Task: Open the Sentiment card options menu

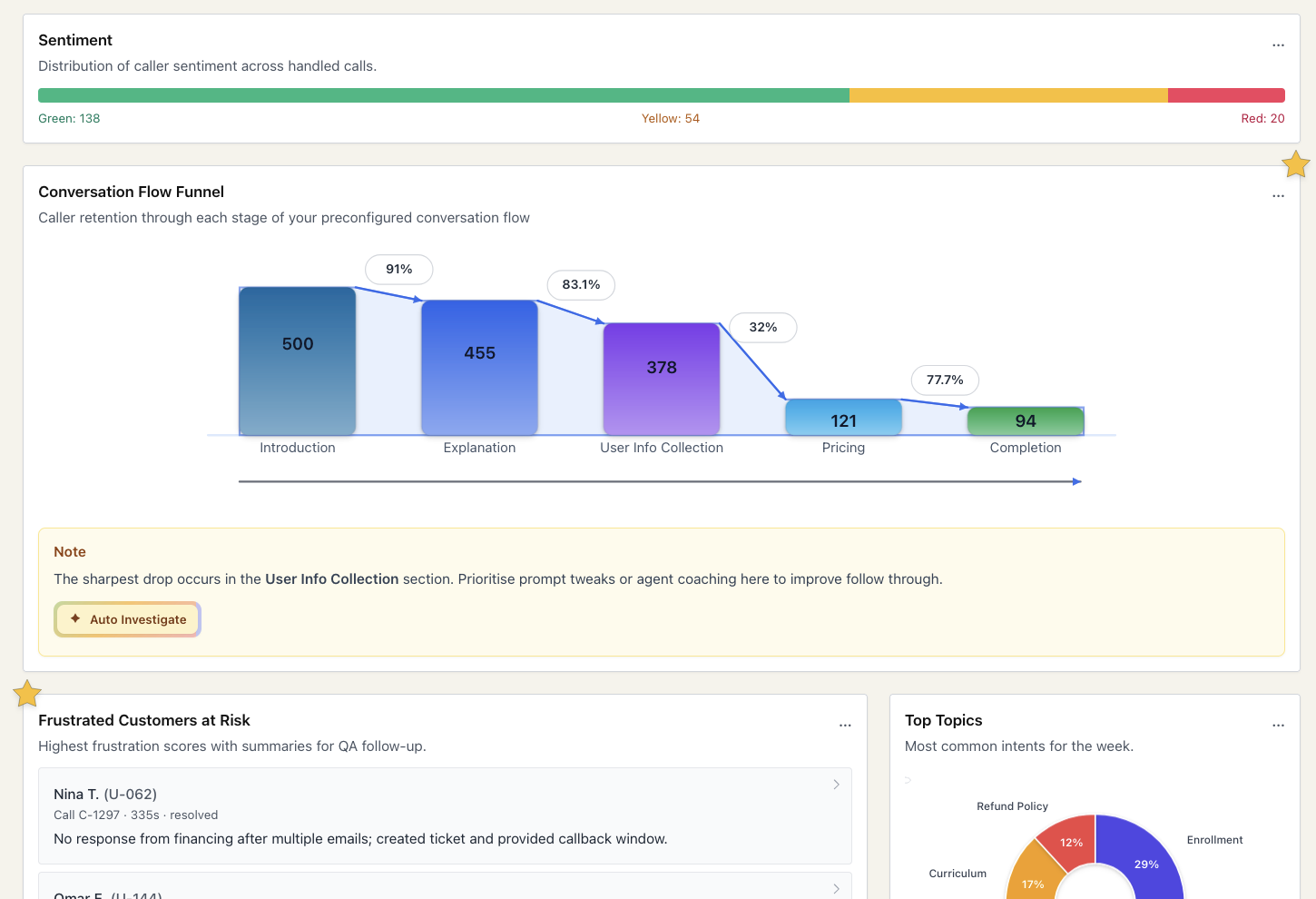Action: 1278,45
